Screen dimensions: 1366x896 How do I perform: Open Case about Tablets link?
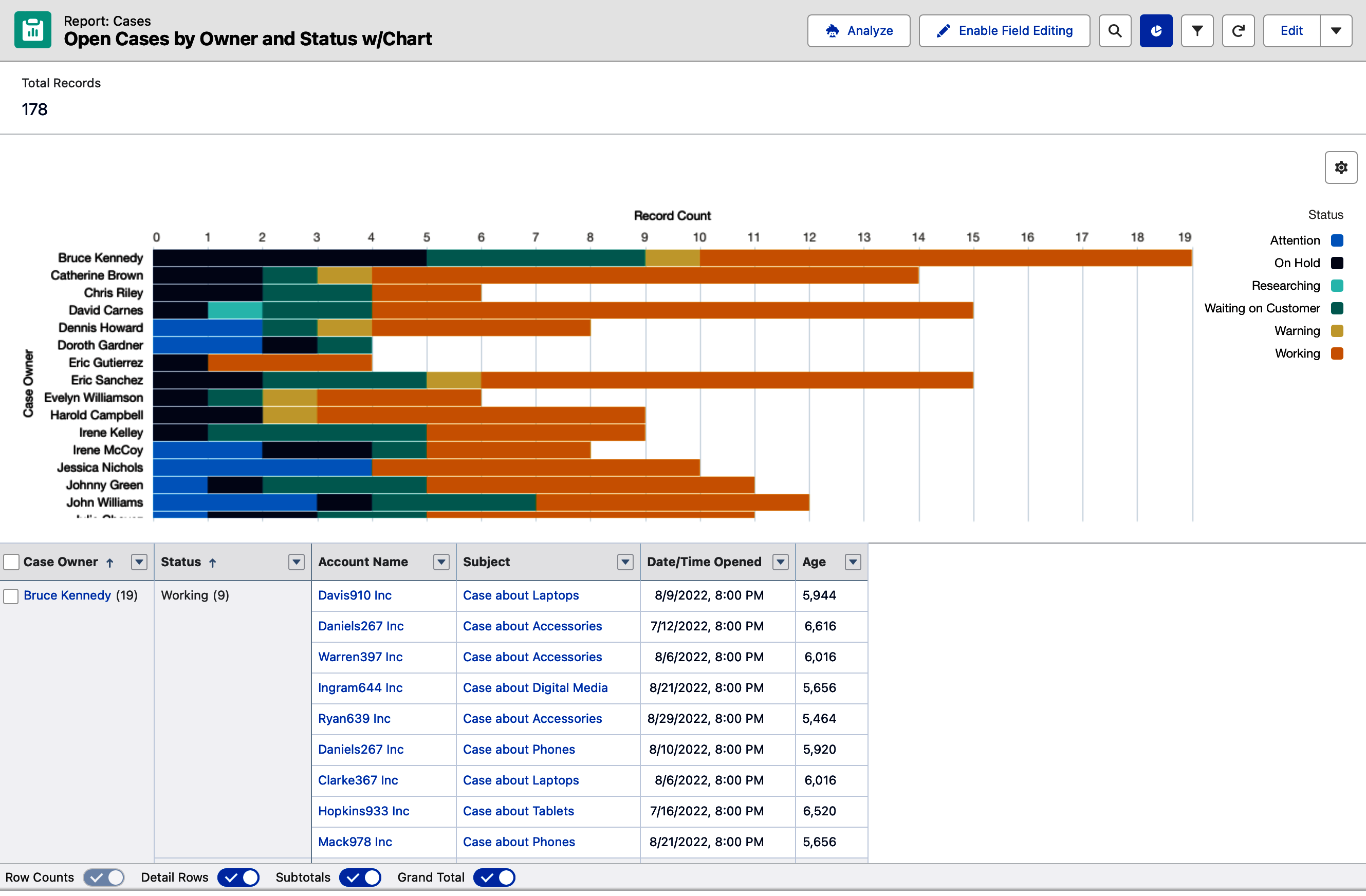[518, 812]
